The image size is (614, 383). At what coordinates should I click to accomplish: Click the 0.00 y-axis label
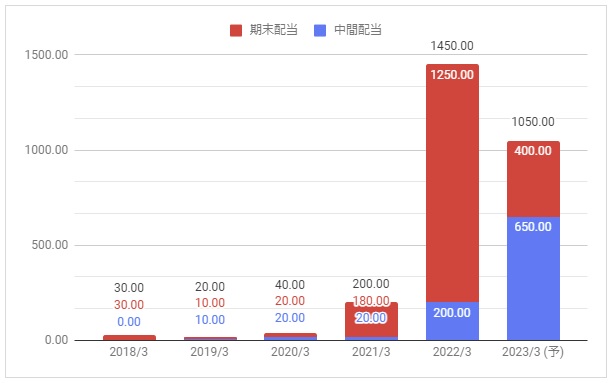(x=56, y=340)
